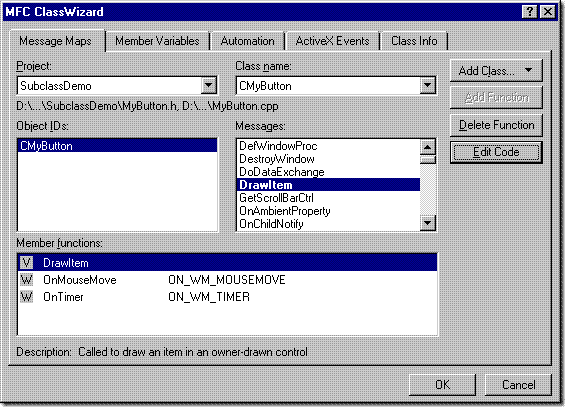
Task: Go to the Automation tab
Action: (248, 41)
